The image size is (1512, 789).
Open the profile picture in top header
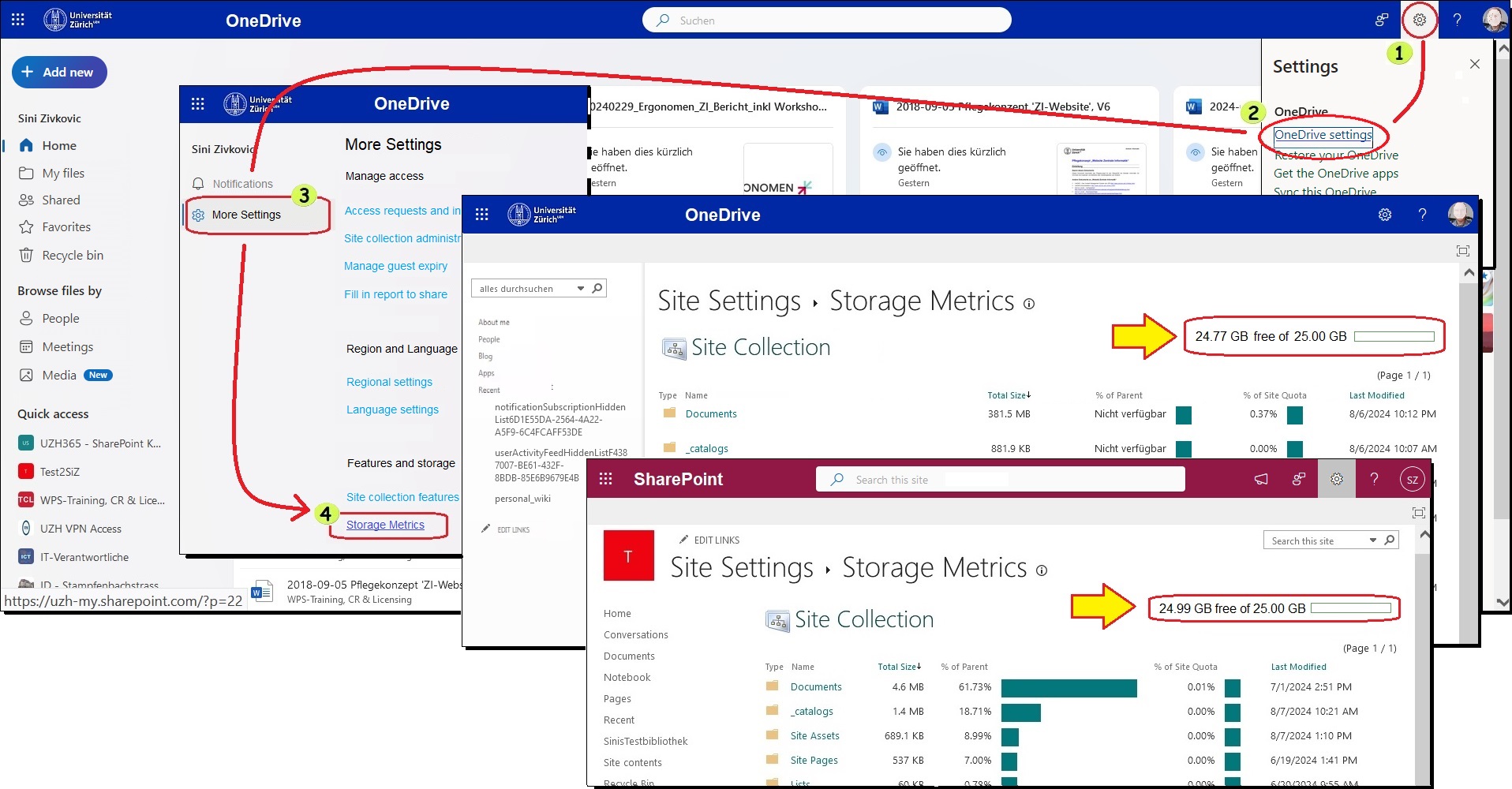point(1495,20)
